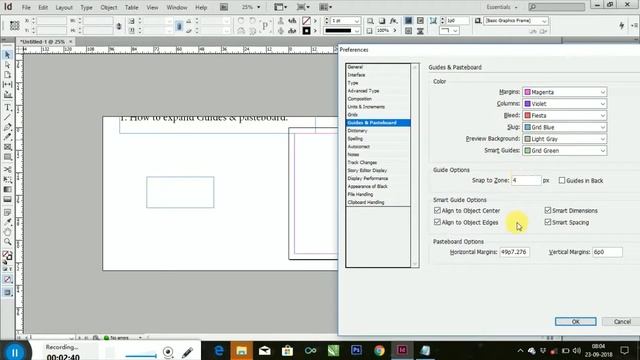Pause the screen recording
The width and height of the screenshot is (640, 360).
pyautogui.click(x=15, y=352)
